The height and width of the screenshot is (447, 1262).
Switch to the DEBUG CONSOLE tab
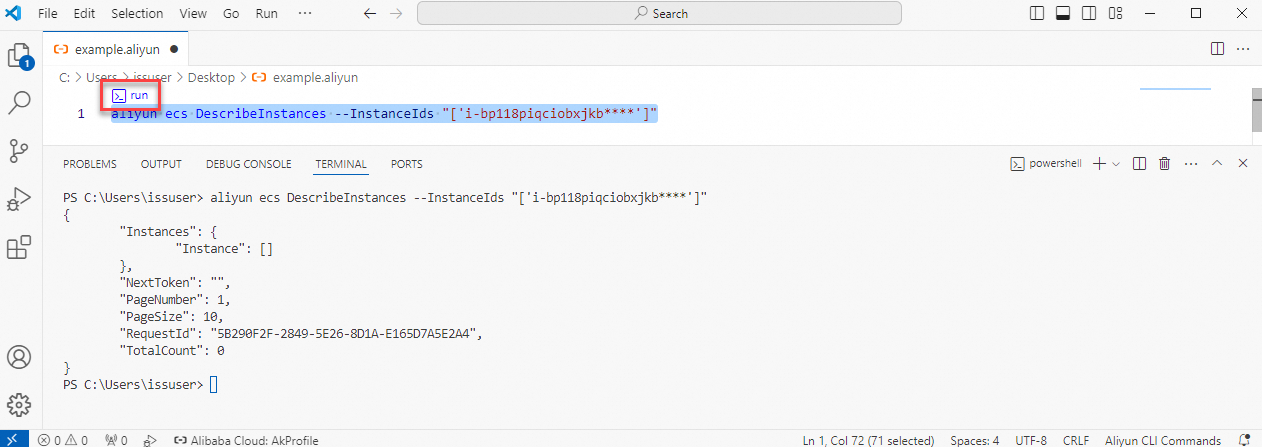(x=249, y=164)
